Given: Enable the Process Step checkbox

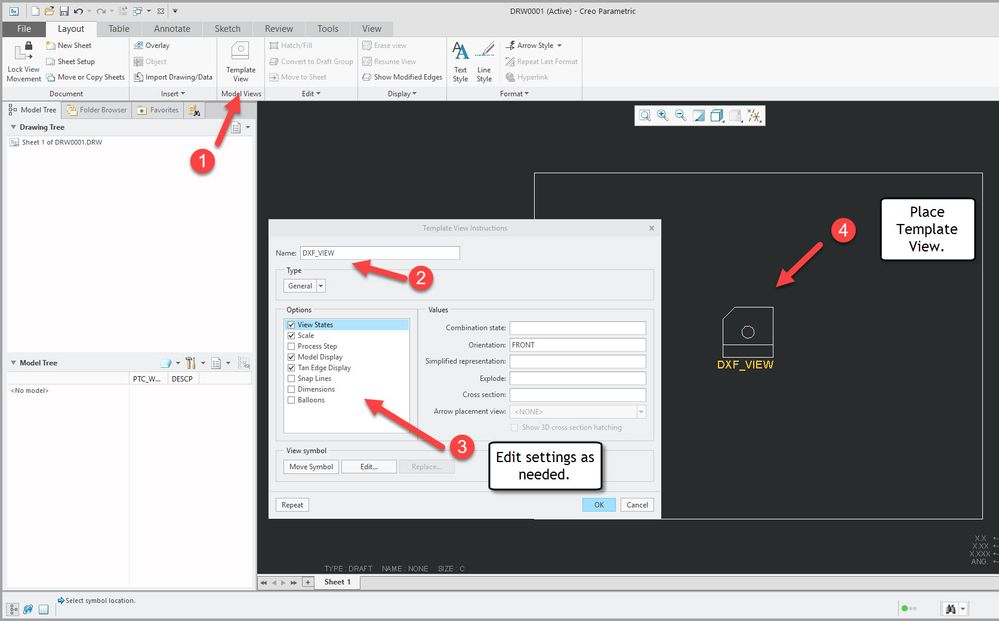Looking at the screenshot, I should tap(291, 346).
